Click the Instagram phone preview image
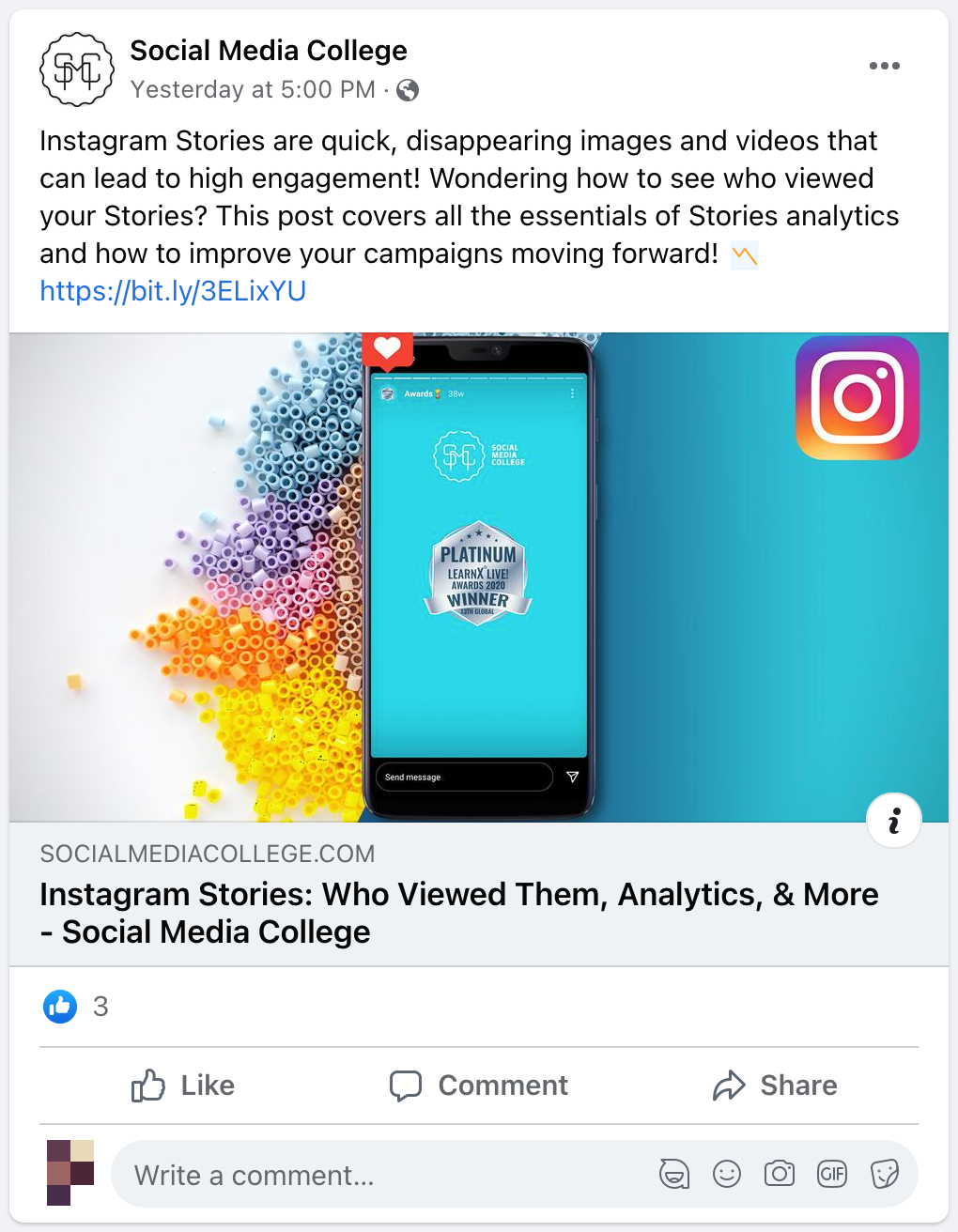Screen dimensions: 958x1232 coord(479,577)
